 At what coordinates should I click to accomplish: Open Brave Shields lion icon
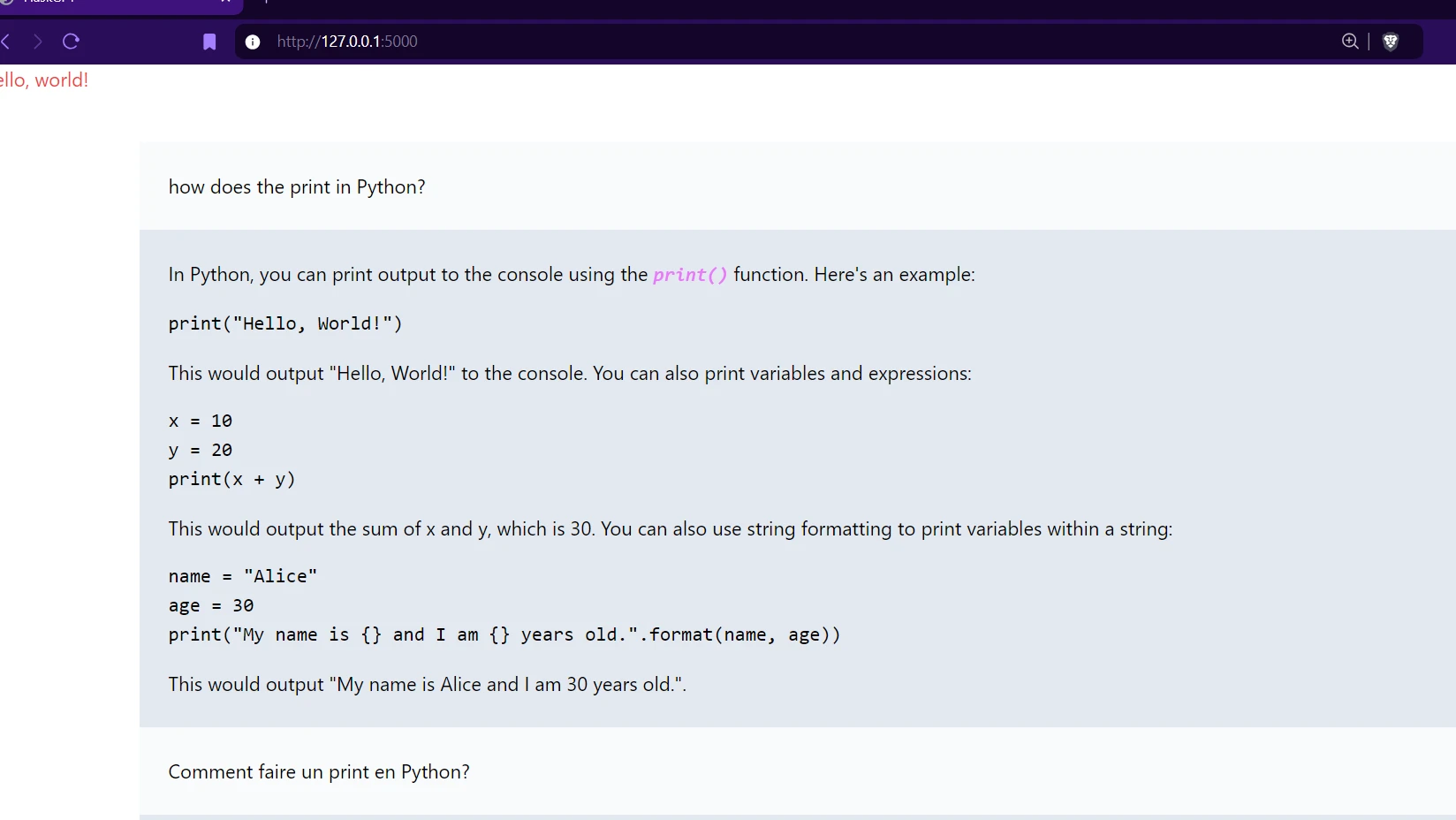pyautogui.click(x=1390, y=42)
